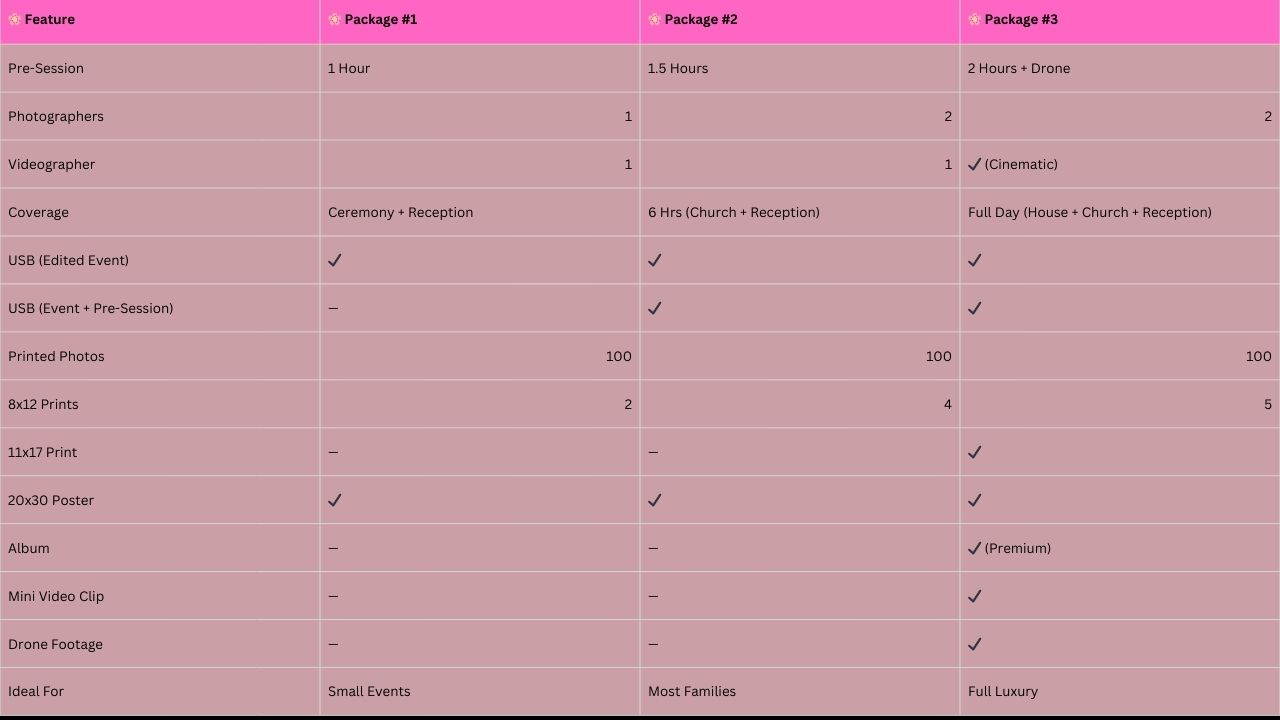Screen dimensions: 1280x720
Task: Click the flower icon beside Package #1
Action: click(x=335, y=19)
